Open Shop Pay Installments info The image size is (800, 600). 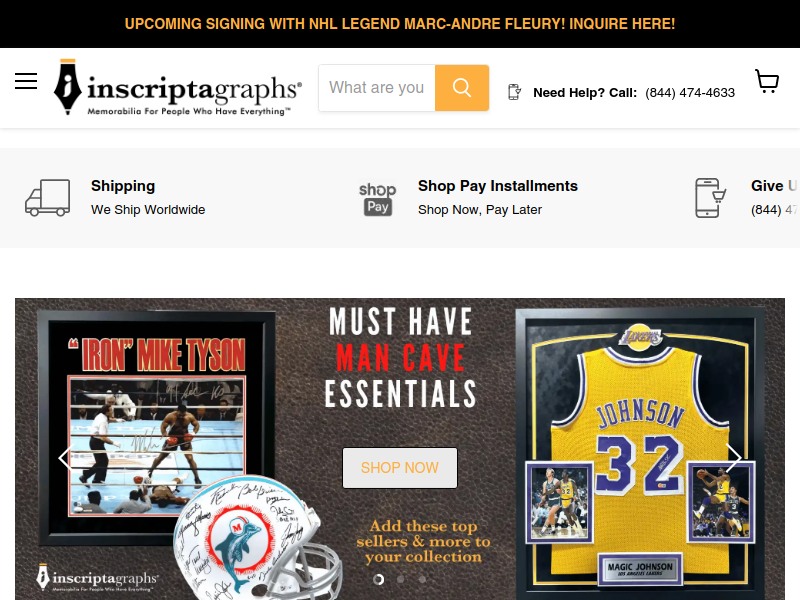coord(498,186)
